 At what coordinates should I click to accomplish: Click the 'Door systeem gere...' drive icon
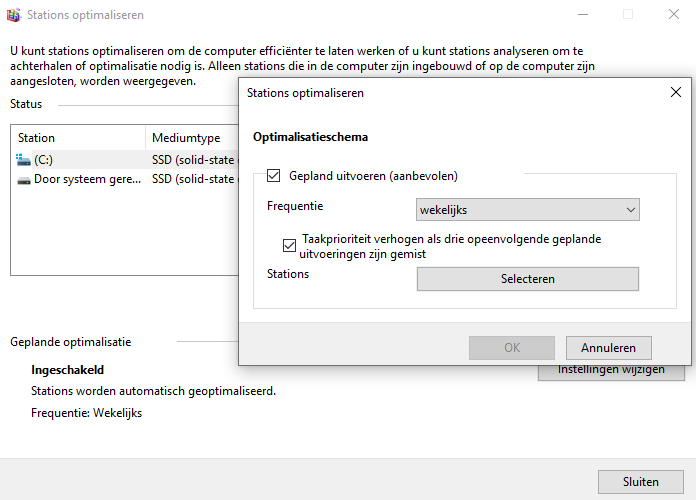click(x=24, y=180)
